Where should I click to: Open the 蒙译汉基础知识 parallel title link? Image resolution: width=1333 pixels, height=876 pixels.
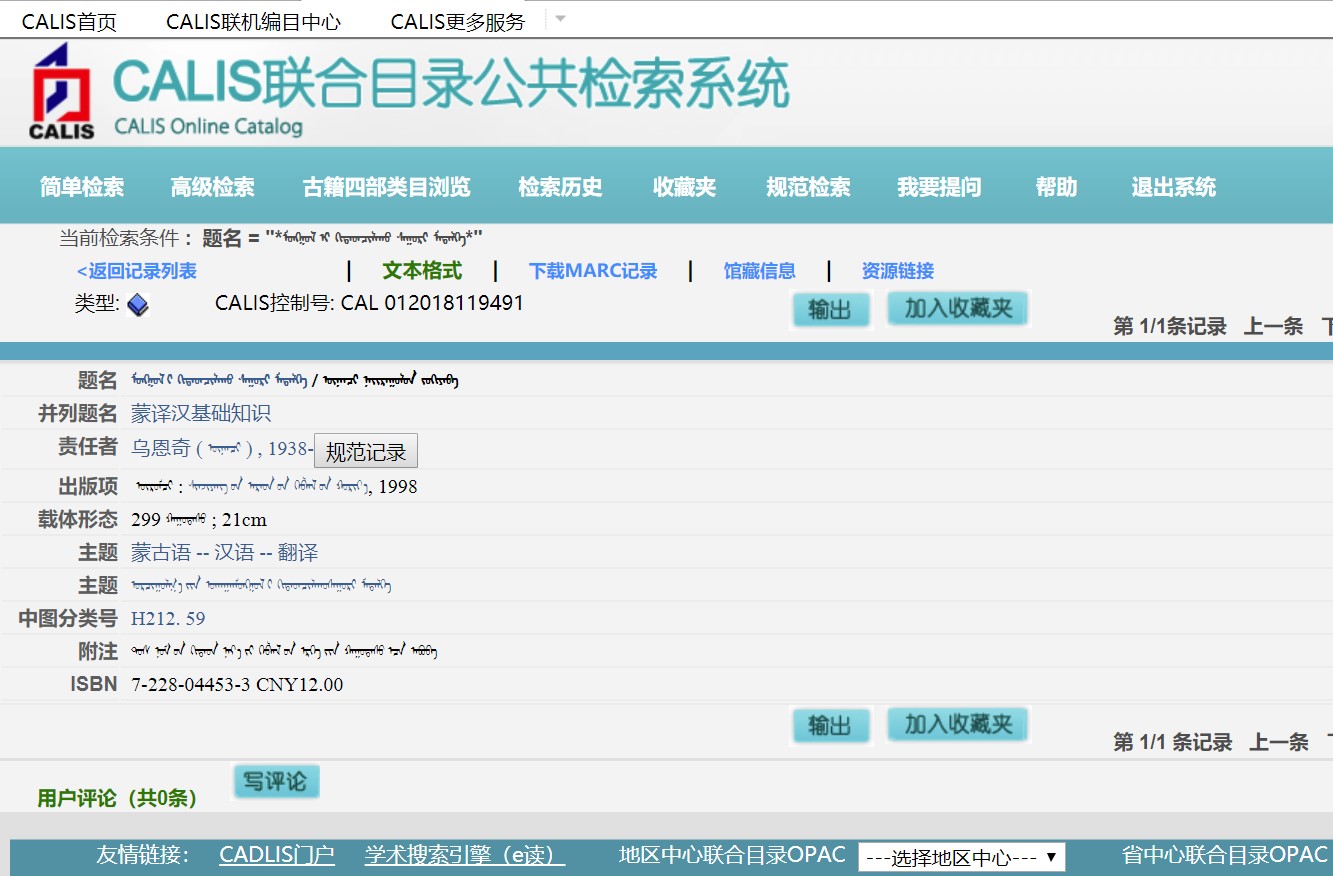[x=201, y=414]
